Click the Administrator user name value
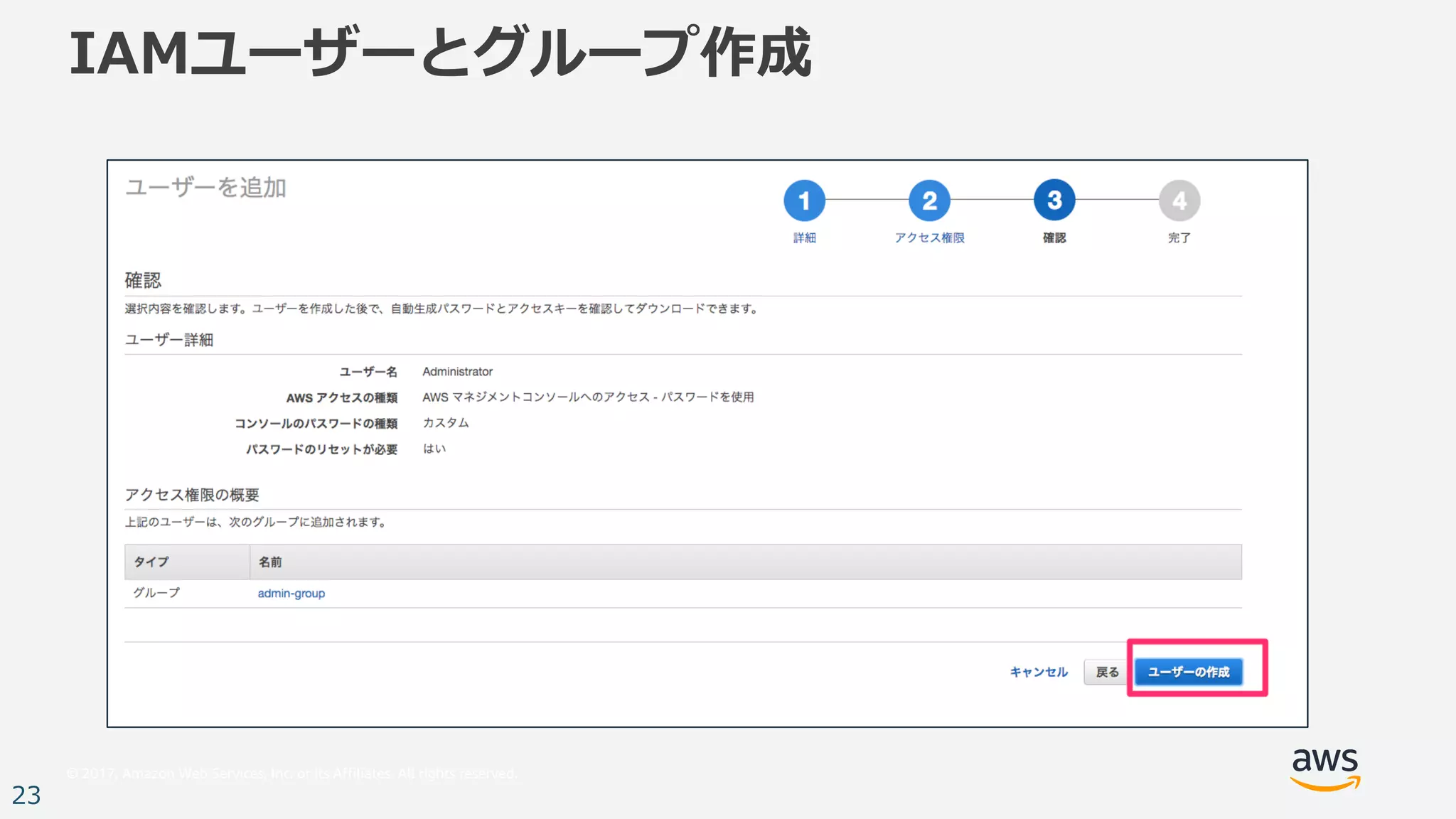Viewport: 1456px width, 819px height. 457,371
